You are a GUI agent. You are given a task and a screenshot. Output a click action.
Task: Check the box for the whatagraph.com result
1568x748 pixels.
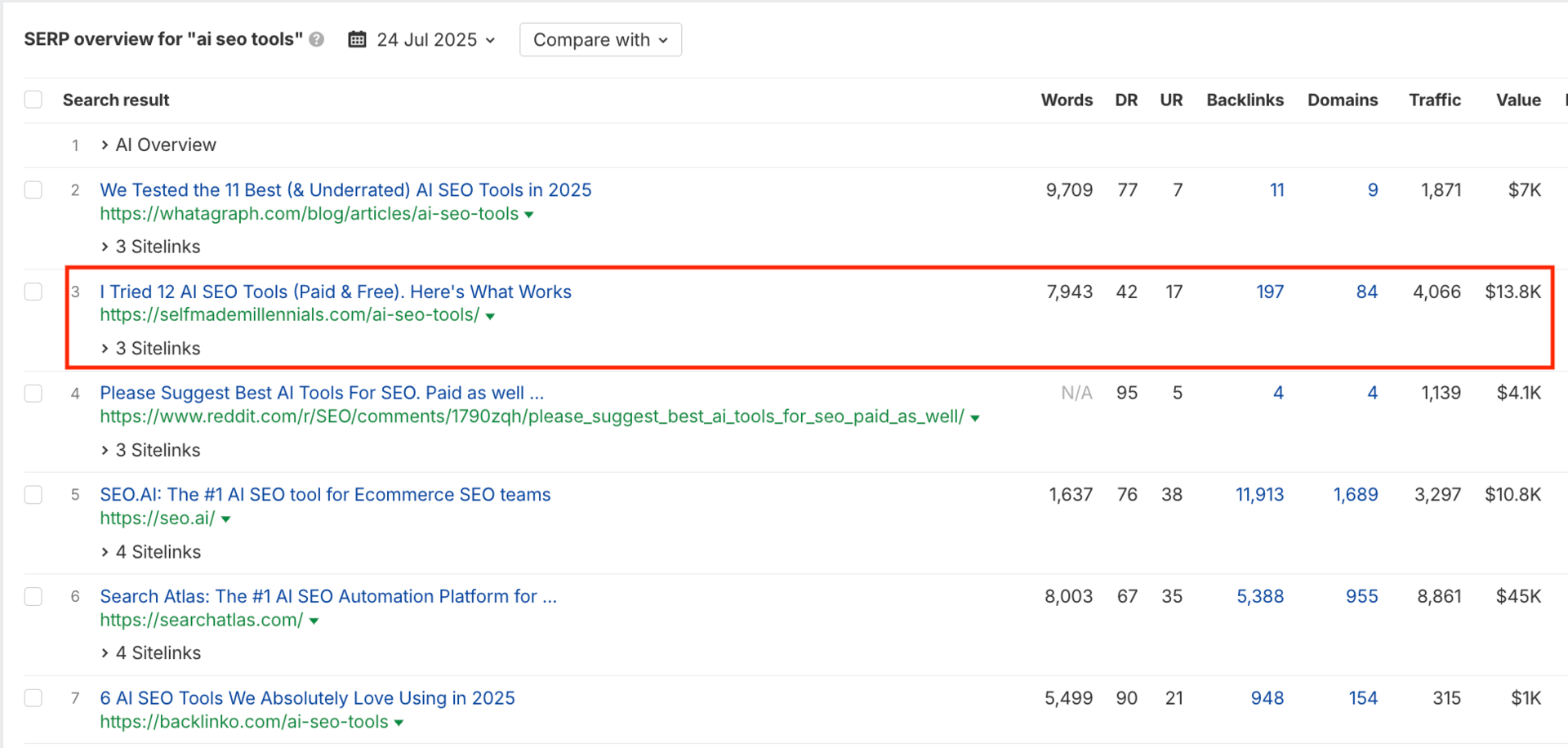click(33, 190)
